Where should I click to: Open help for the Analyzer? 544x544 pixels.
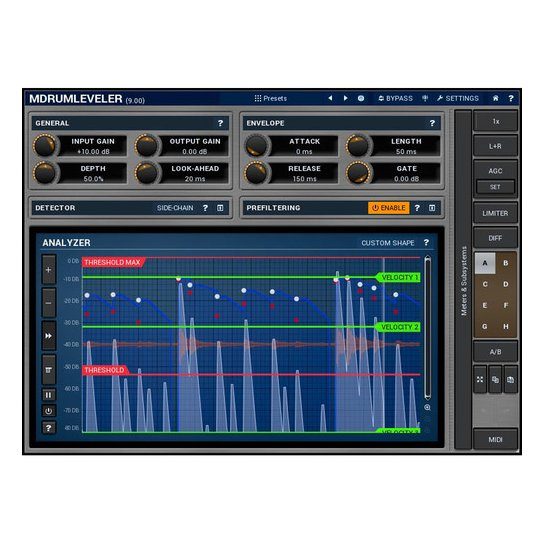click(426, 243)
